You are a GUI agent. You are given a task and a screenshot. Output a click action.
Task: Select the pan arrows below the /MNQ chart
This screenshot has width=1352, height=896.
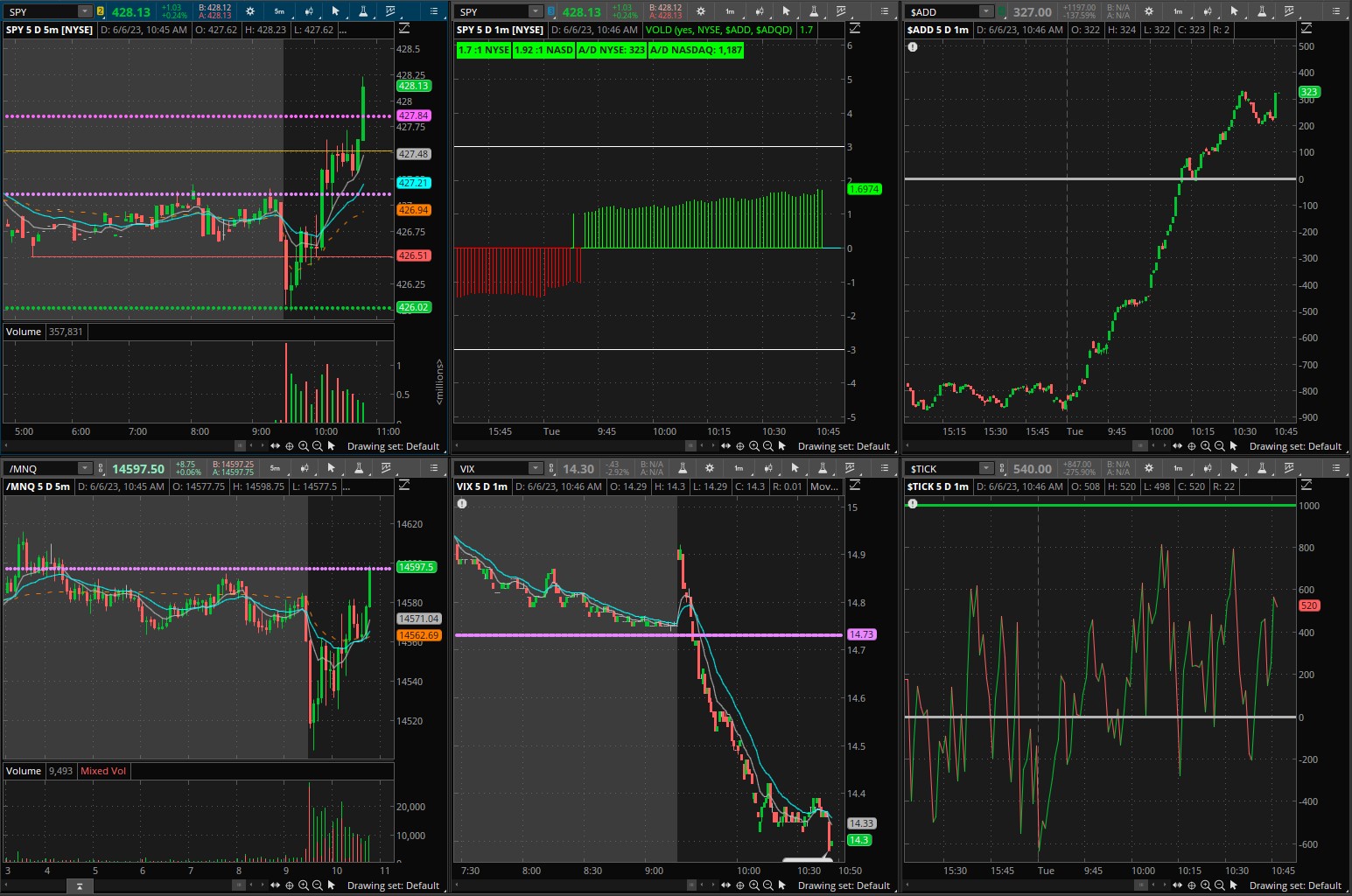coord(275,885)
